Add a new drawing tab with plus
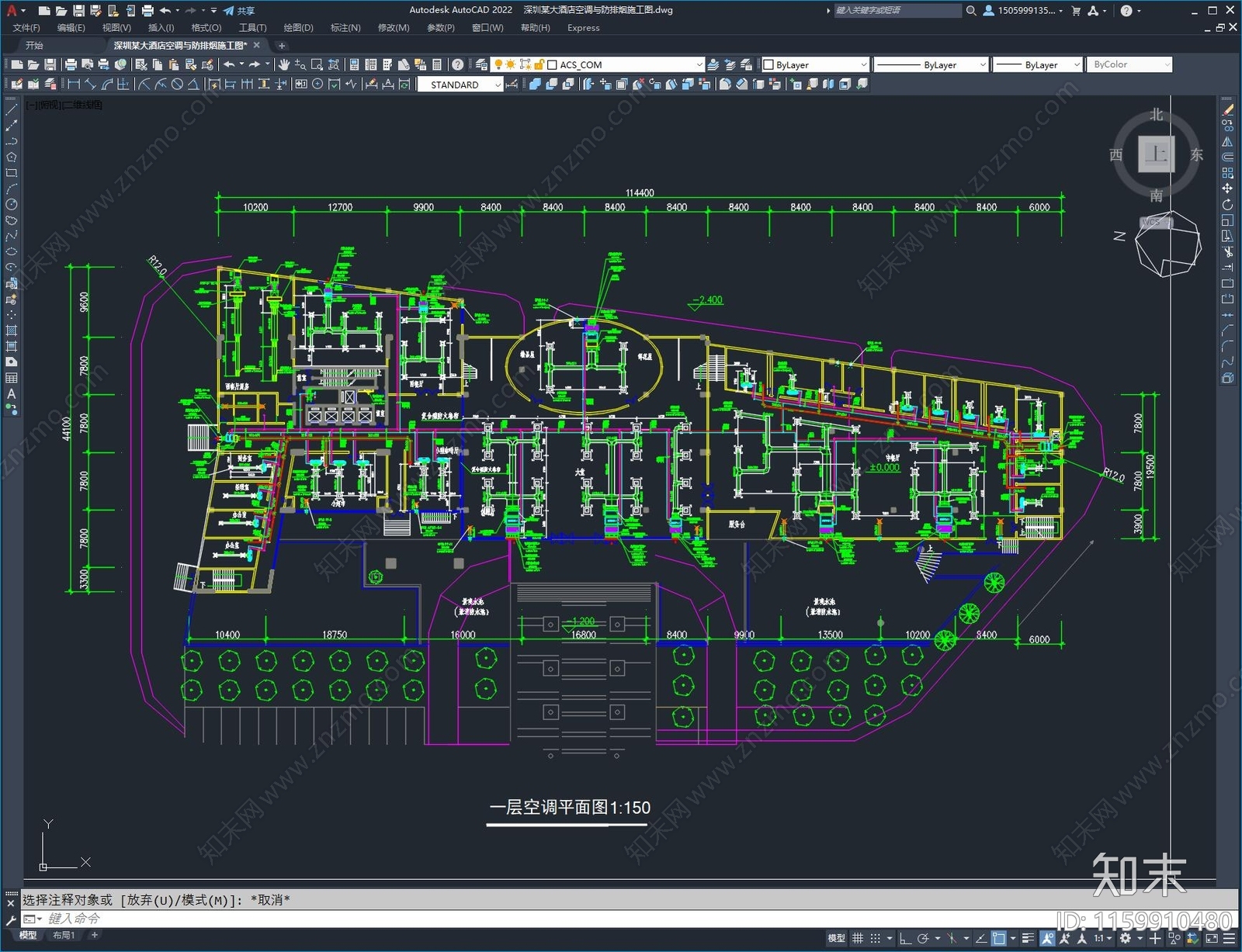Viewport: 1242px width, 952px height. (x=282, y=46)
